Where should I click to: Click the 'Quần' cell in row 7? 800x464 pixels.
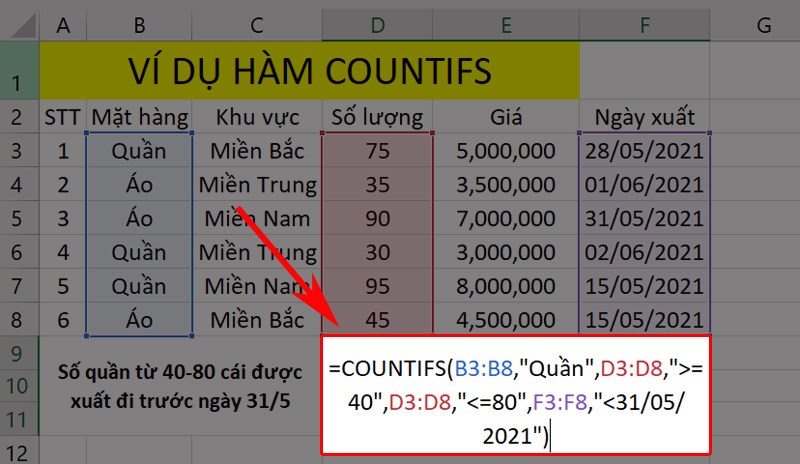(139, 286)
